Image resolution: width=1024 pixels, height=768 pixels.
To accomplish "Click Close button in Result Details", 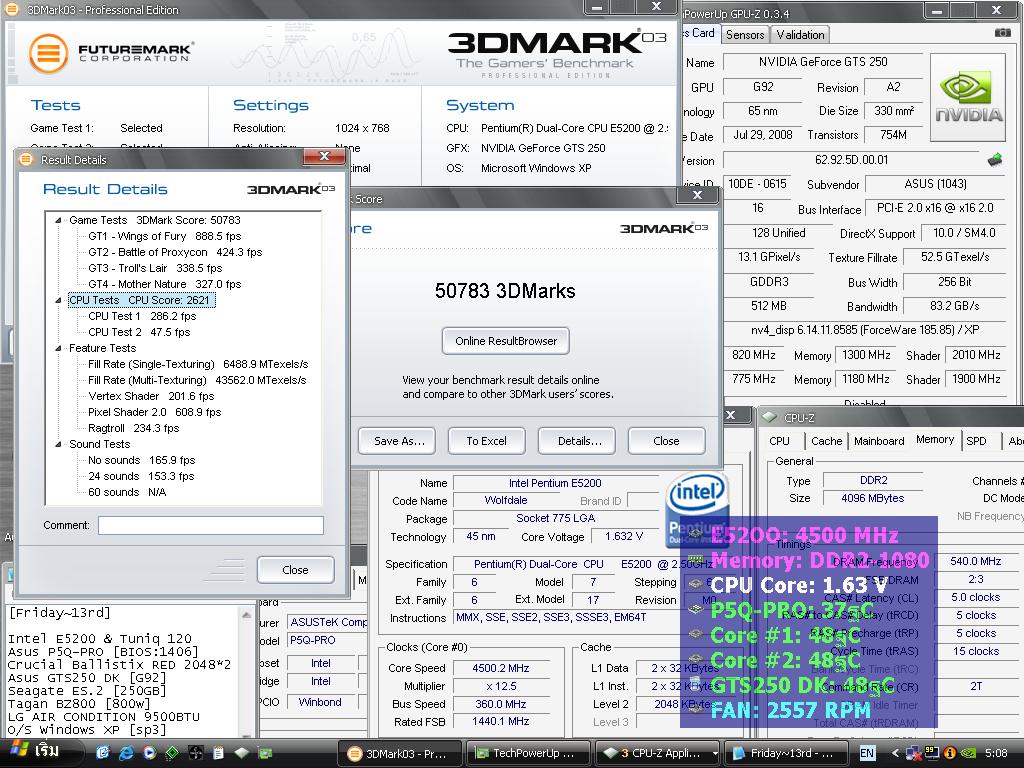I will pyautogui.click(x=295, y=569).
